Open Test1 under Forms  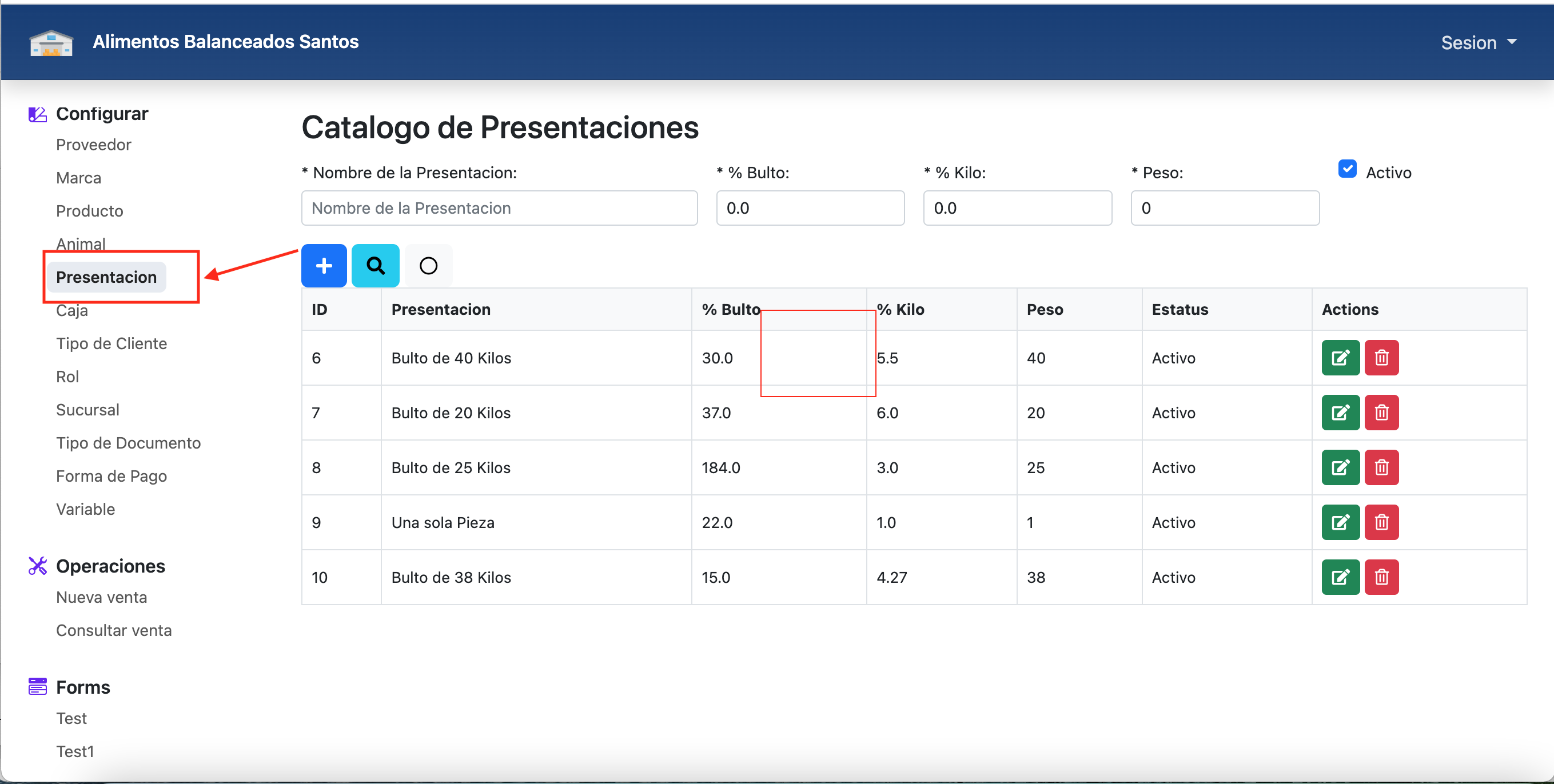coord(75,752)
